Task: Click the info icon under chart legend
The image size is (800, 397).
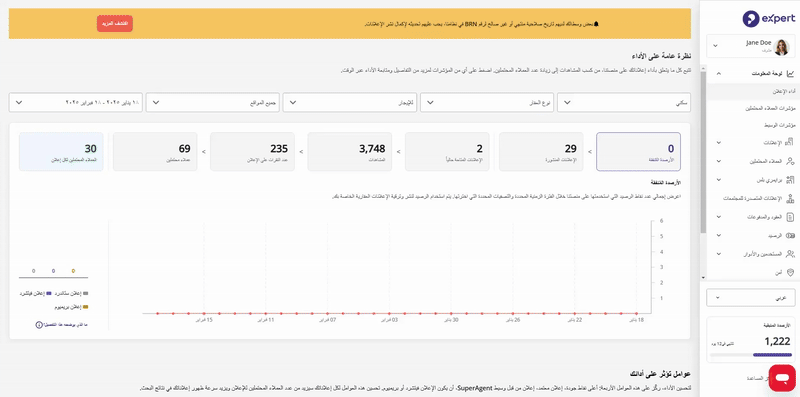Action: [x=39, y=325]
